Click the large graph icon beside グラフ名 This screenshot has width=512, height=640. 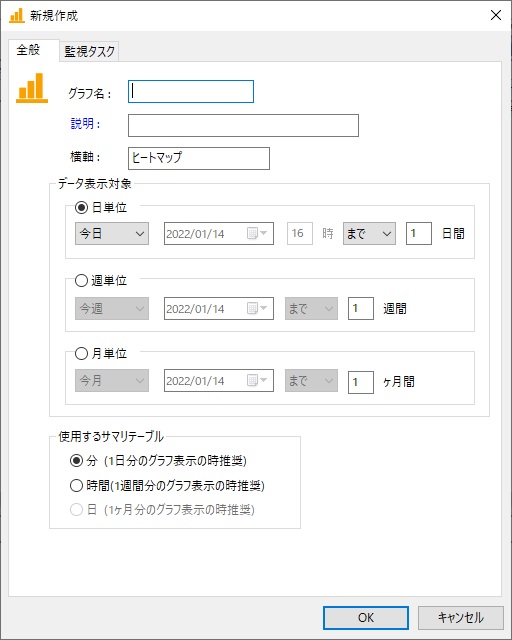(32, 88)
